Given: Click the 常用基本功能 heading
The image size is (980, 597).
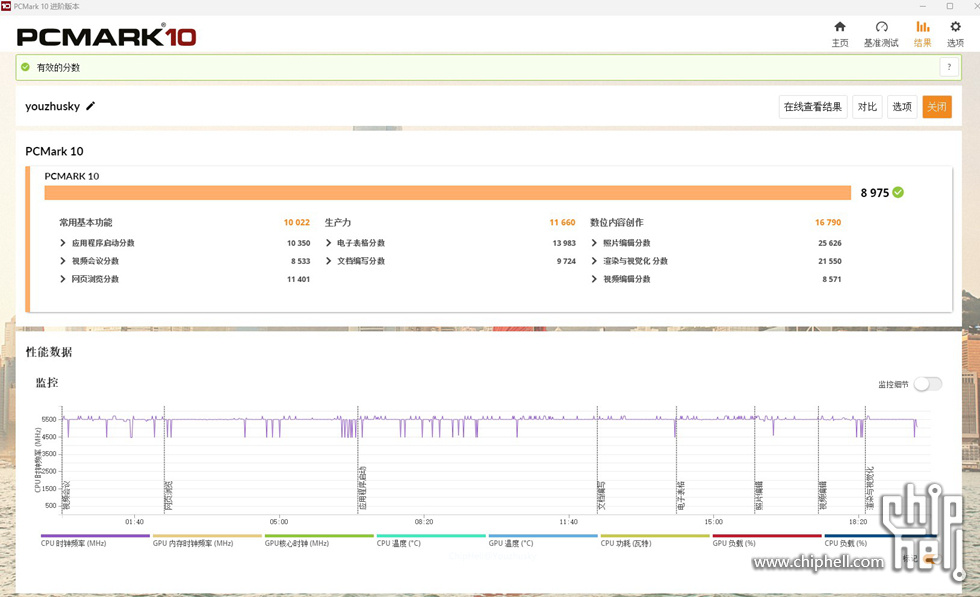Looking at the screenshot, I should [86, 223].
